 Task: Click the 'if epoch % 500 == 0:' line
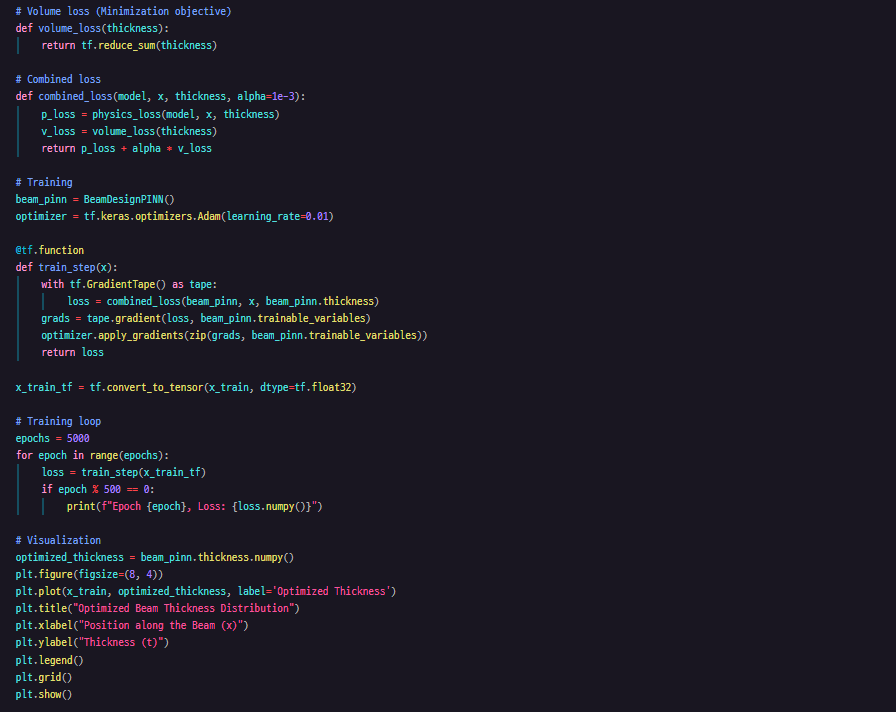[x=98, y=490]
